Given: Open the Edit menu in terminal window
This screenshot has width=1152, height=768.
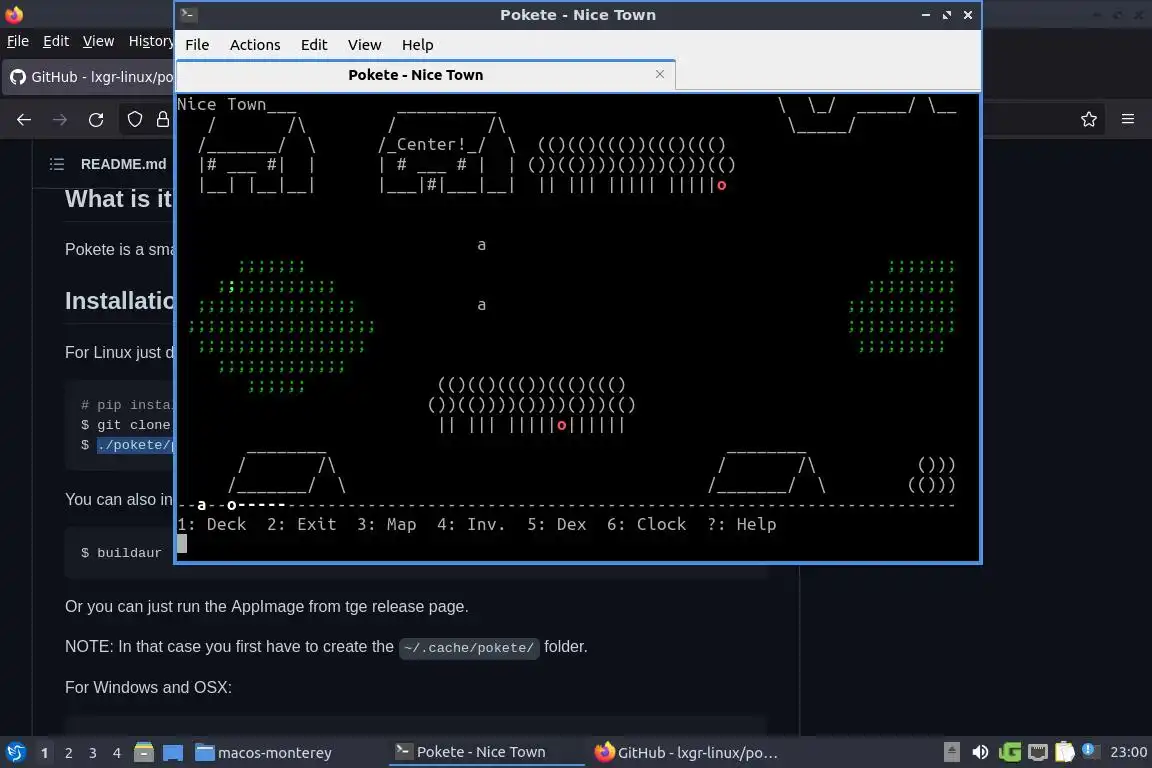Looking at the screenshot, I should click(314, 45).
